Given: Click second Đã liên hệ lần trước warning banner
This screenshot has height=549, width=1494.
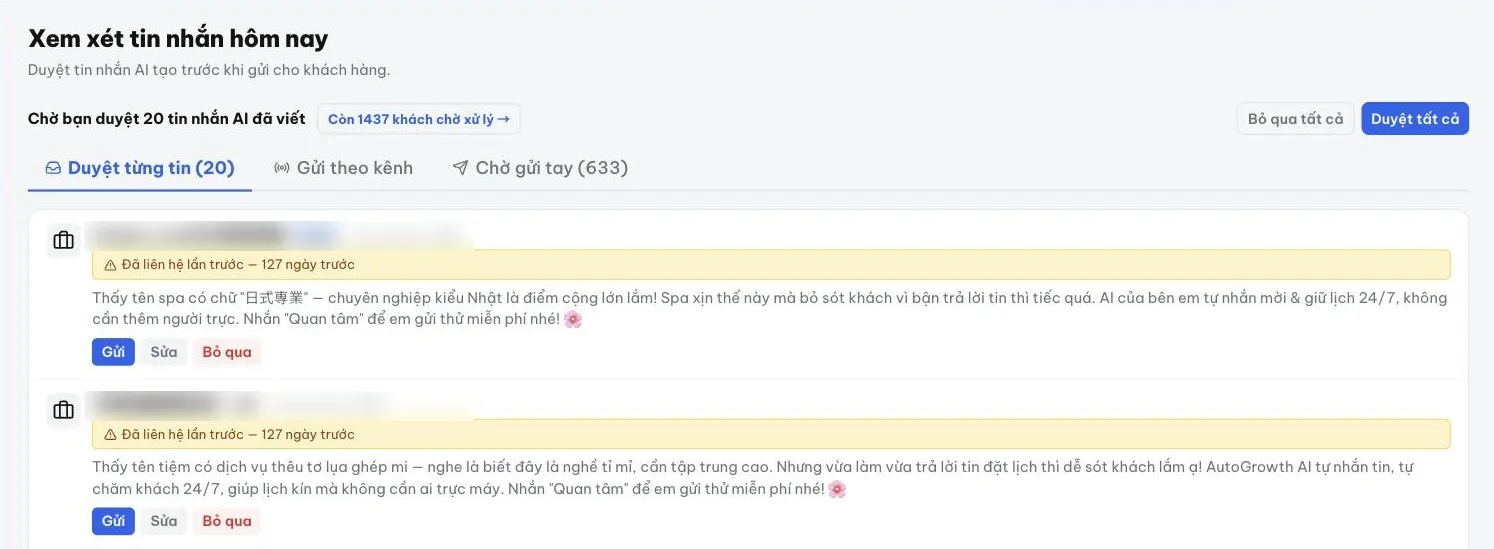Looking at the screenshot, I should point(771,435).
